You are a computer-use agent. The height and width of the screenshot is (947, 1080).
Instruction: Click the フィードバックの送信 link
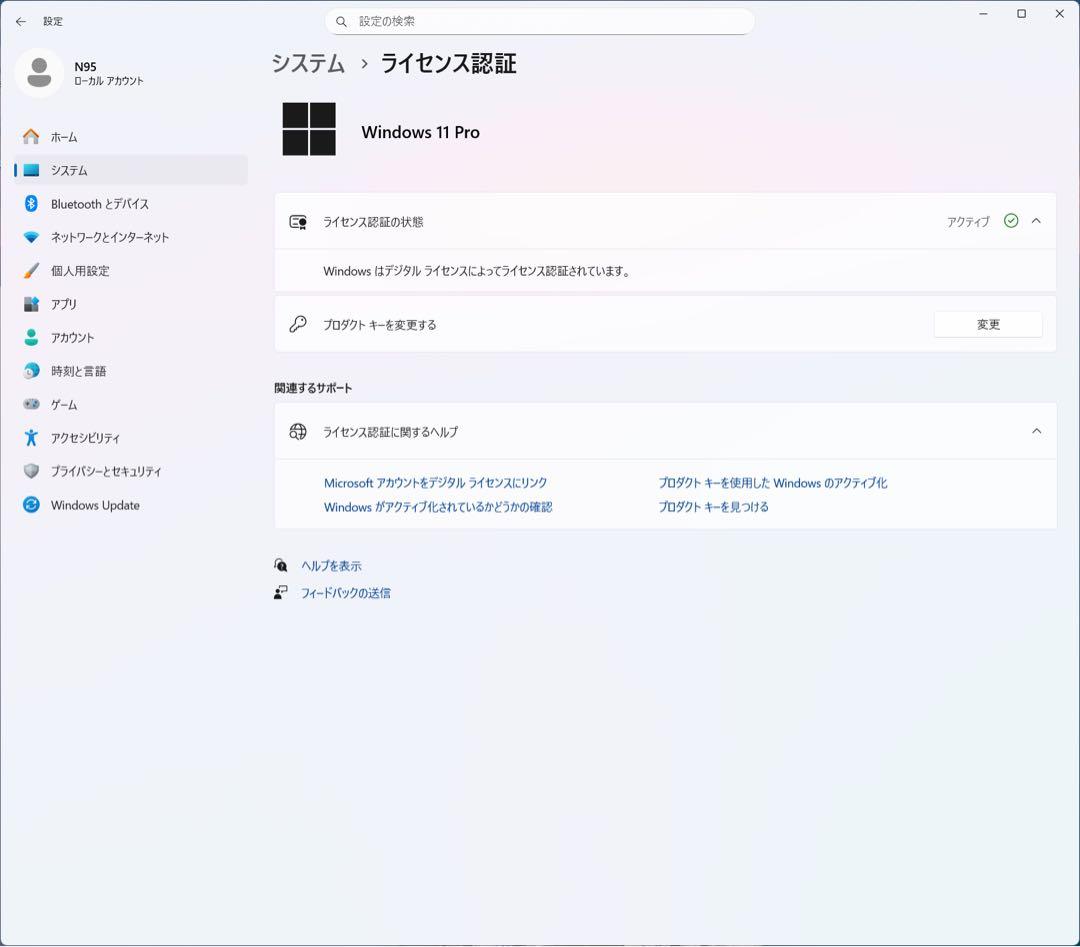[345, 592]
